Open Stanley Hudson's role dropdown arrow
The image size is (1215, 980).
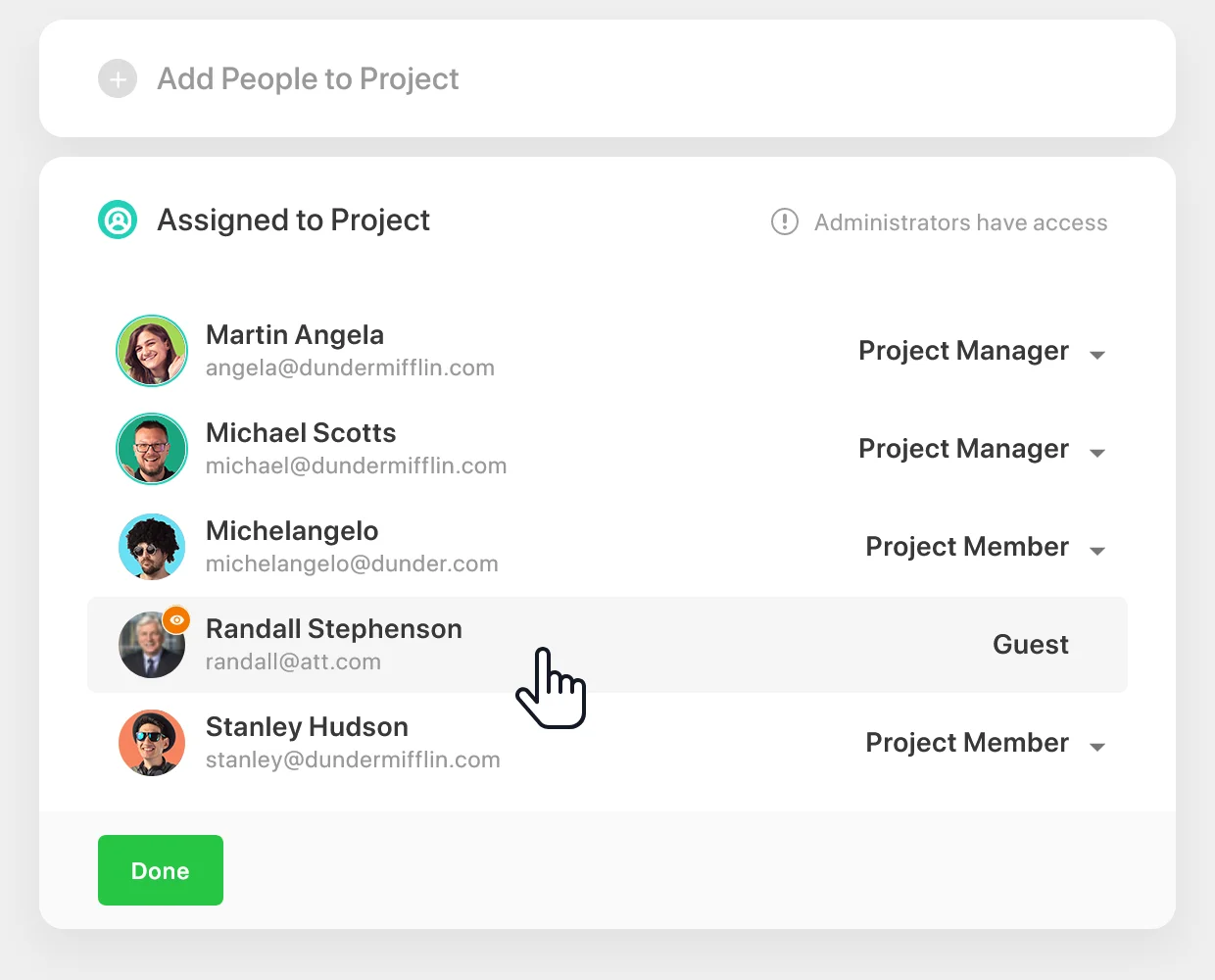[x=1097, y=747]
